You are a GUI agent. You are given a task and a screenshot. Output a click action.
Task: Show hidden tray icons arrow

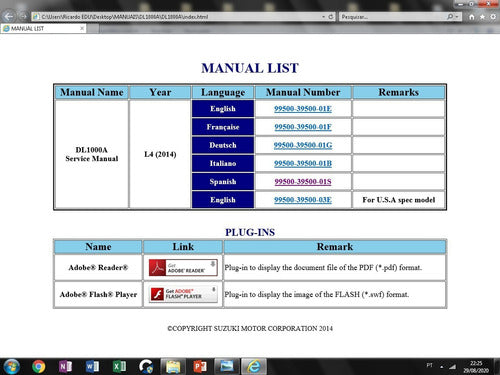[x=442, y=367]
